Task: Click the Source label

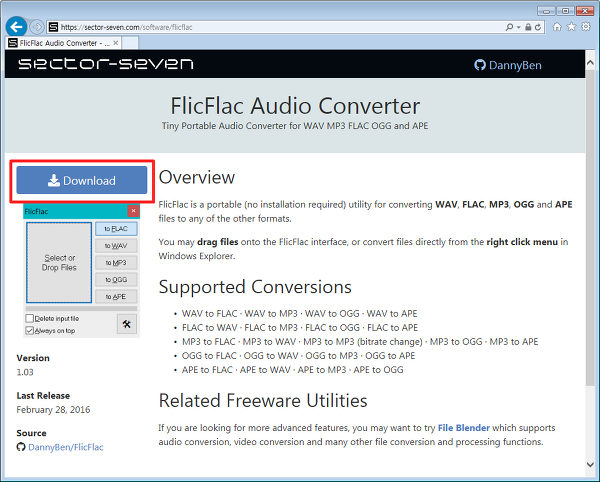Action: (31, 433)
